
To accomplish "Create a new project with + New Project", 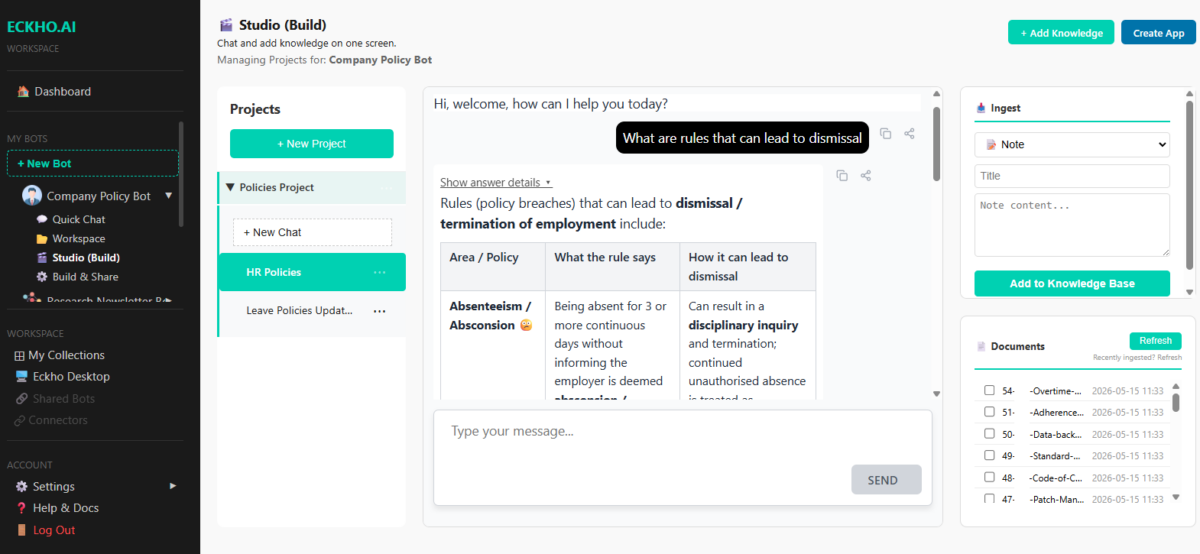I will (312, 144).
